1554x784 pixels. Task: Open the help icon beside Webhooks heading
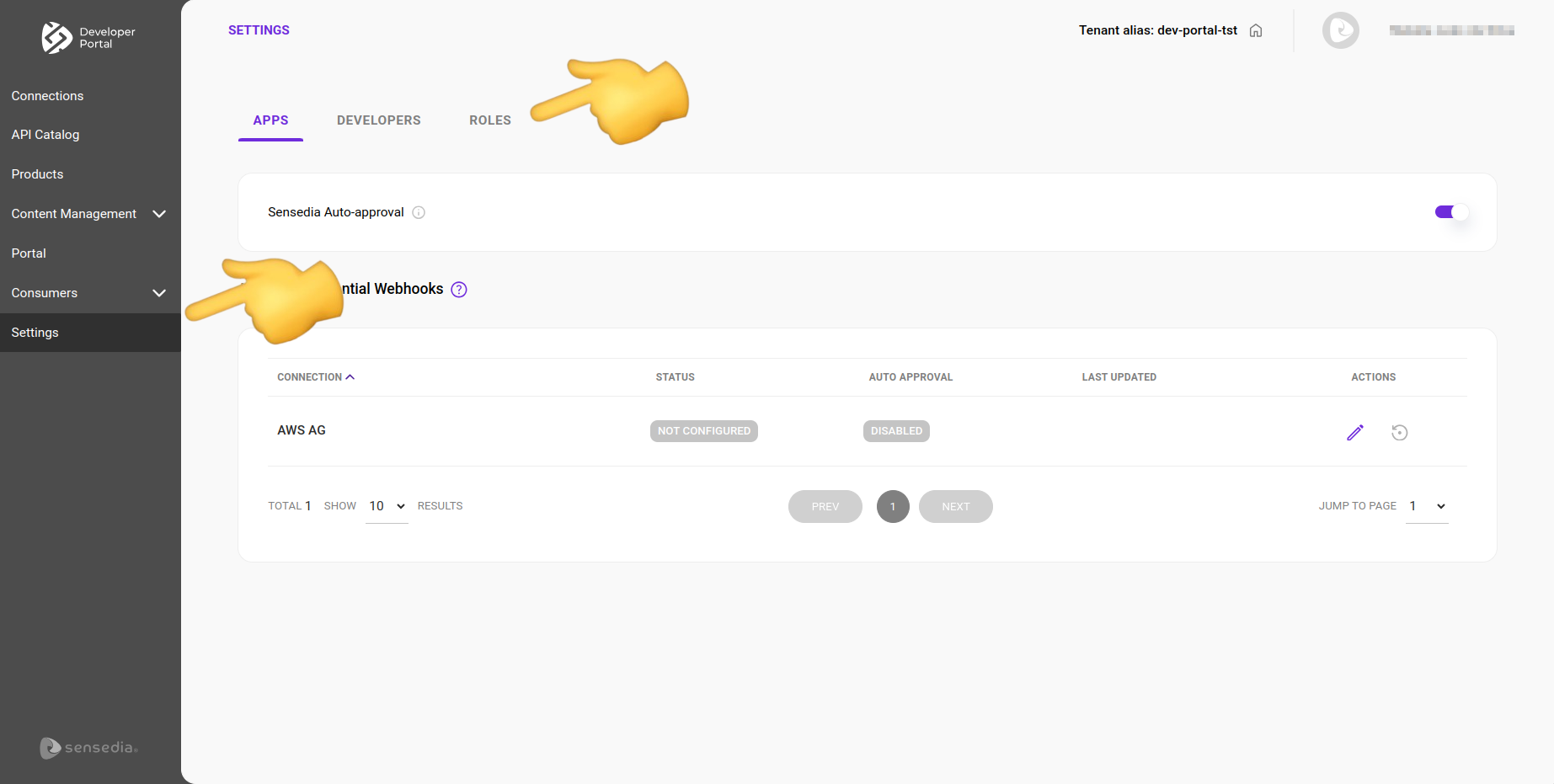tap(458, 289)
